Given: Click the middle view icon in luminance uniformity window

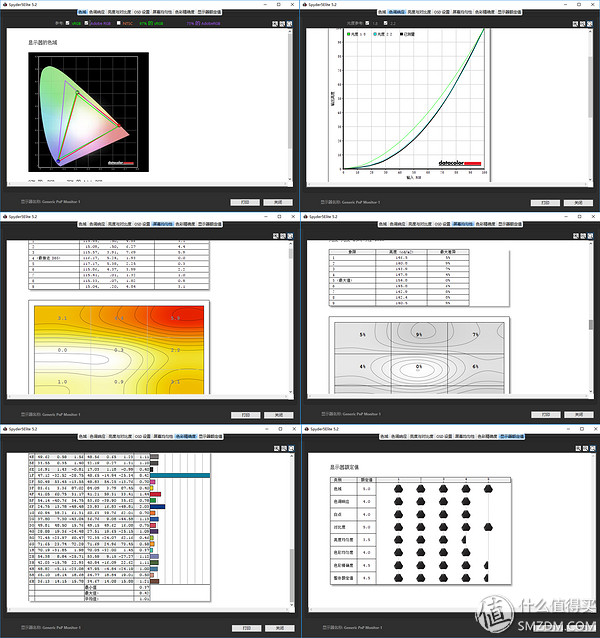Looking at the screenshot, I should (583, 236).
